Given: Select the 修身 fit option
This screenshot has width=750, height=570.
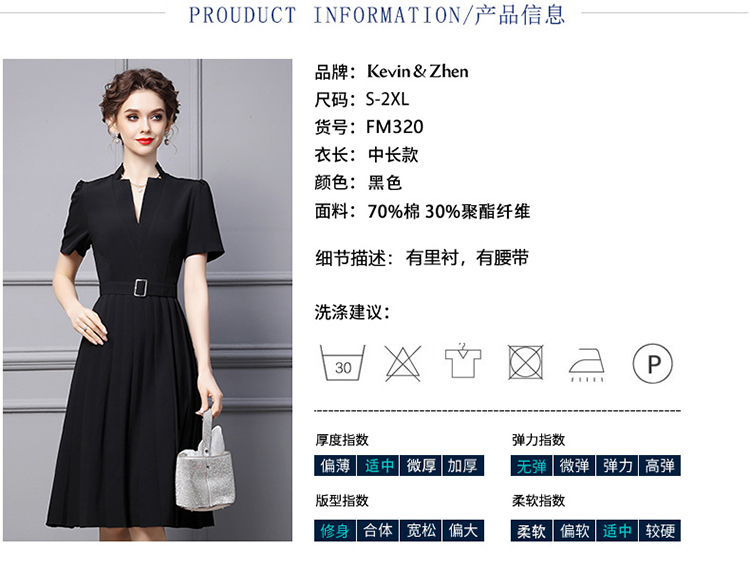Looking at the screenshot, I should point(335,530).
